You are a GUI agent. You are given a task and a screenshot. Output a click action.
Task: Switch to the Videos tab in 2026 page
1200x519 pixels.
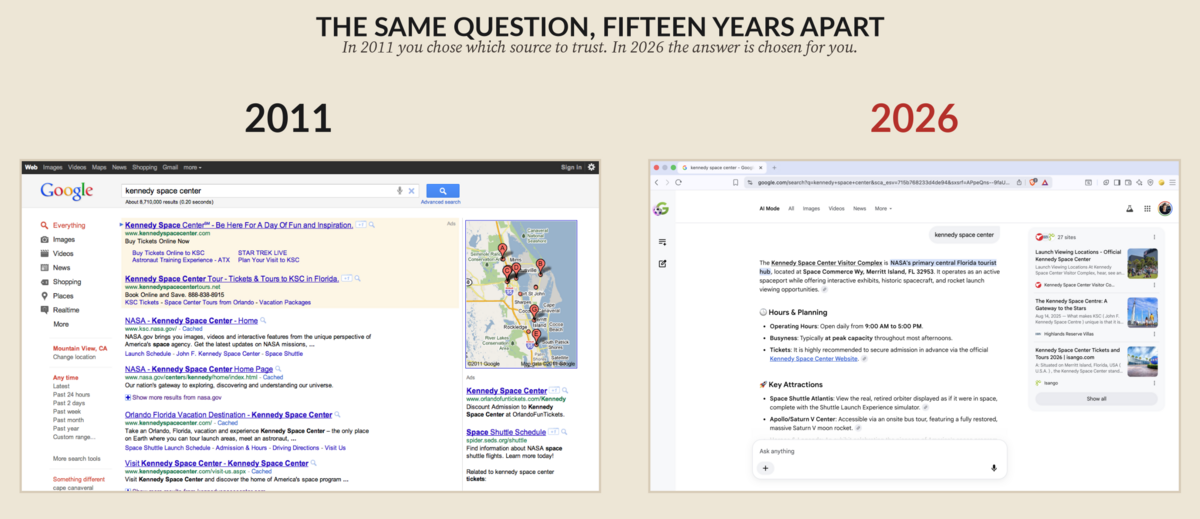click(836, 209)
